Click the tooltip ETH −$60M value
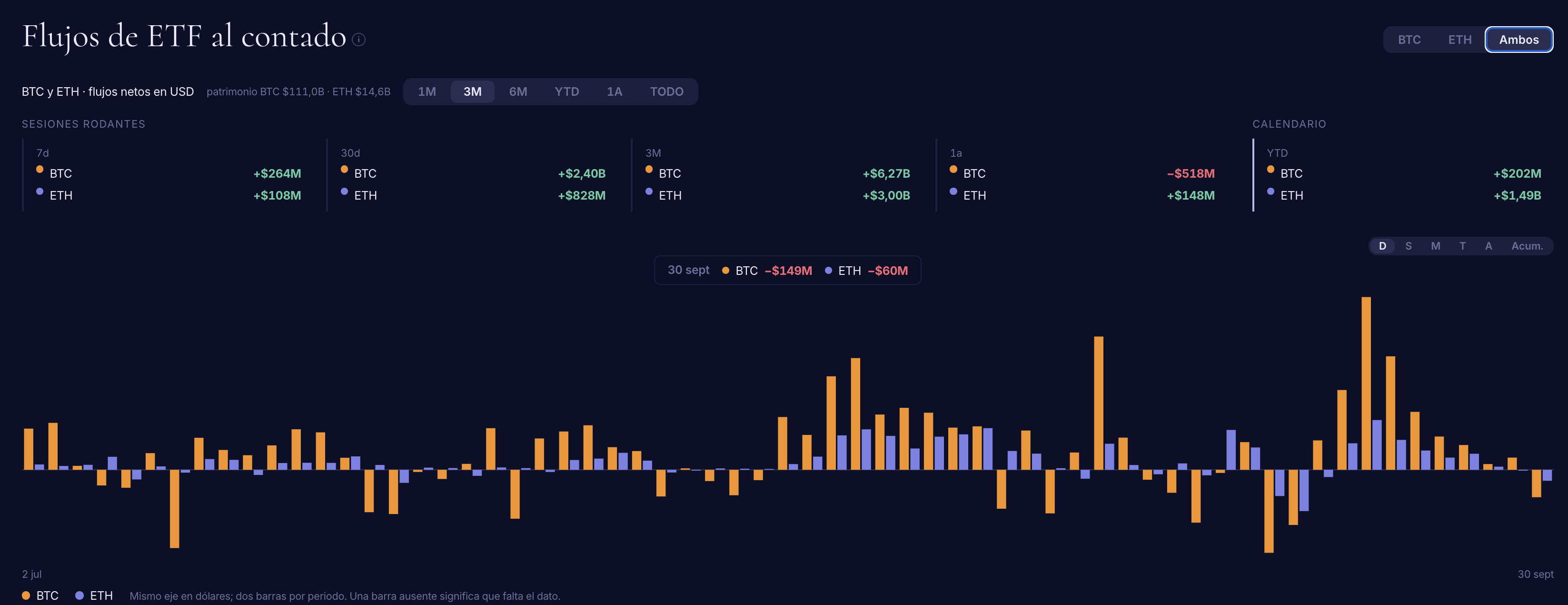This screenshot has height=605, width=1568. 887,271
